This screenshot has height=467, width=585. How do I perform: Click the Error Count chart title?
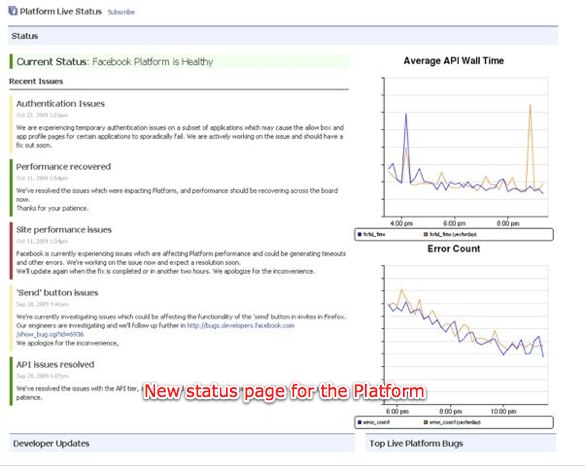(454, 249)
